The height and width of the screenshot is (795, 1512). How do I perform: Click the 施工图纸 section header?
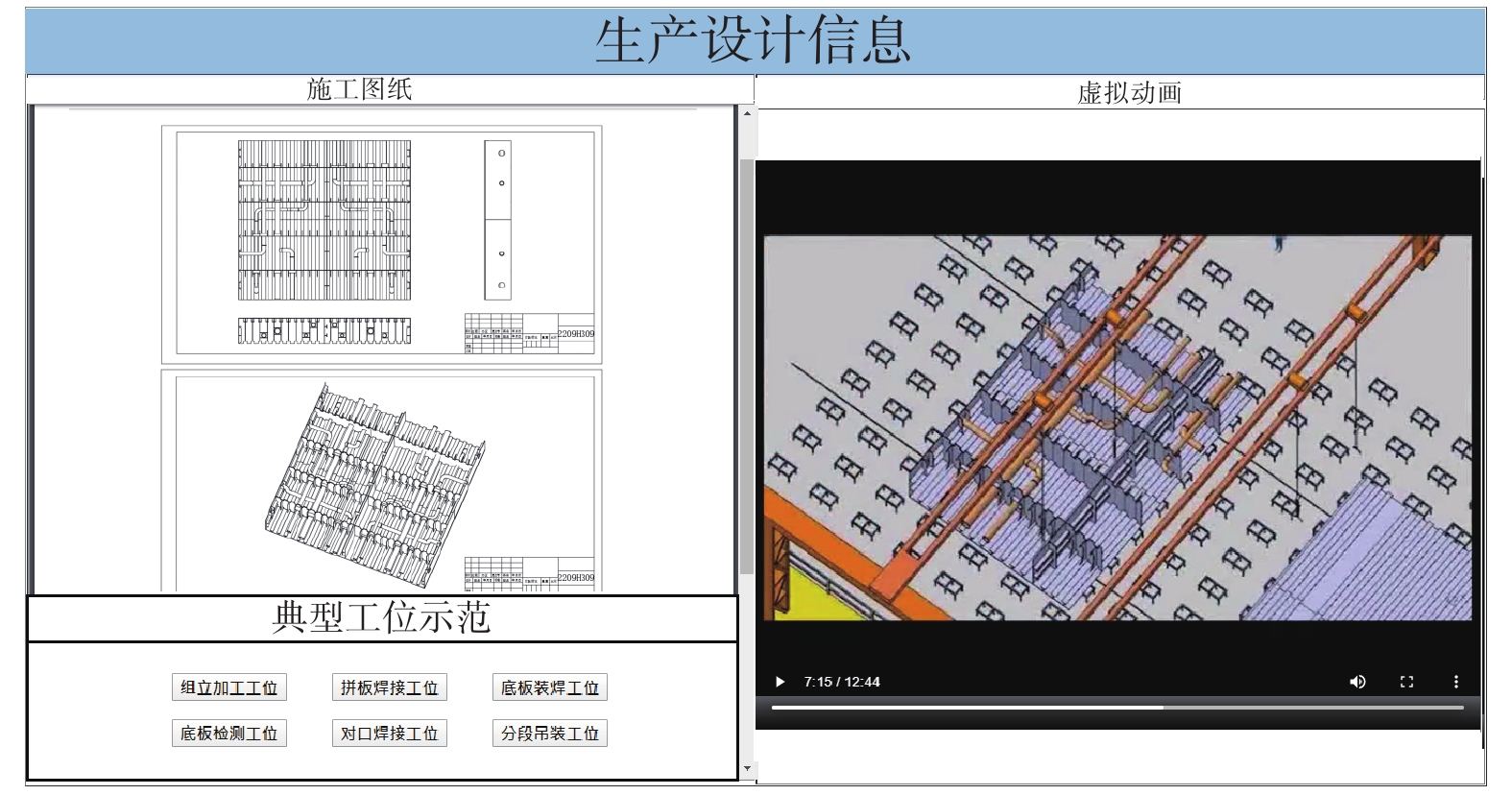359,89
